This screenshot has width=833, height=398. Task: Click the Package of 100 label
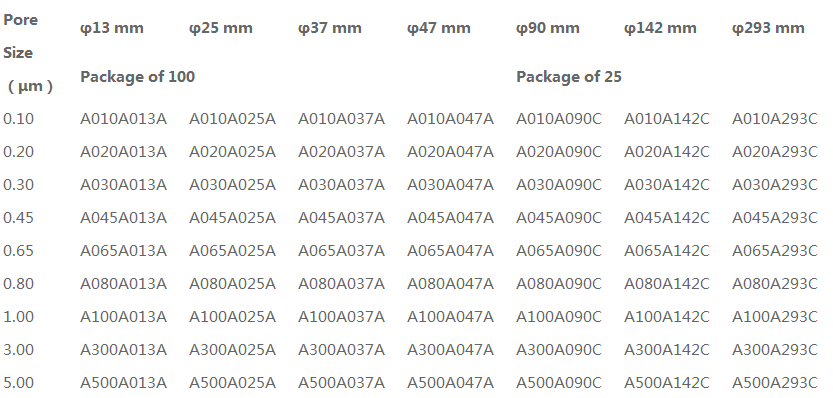pyautogui.click(x=137, y=77)
